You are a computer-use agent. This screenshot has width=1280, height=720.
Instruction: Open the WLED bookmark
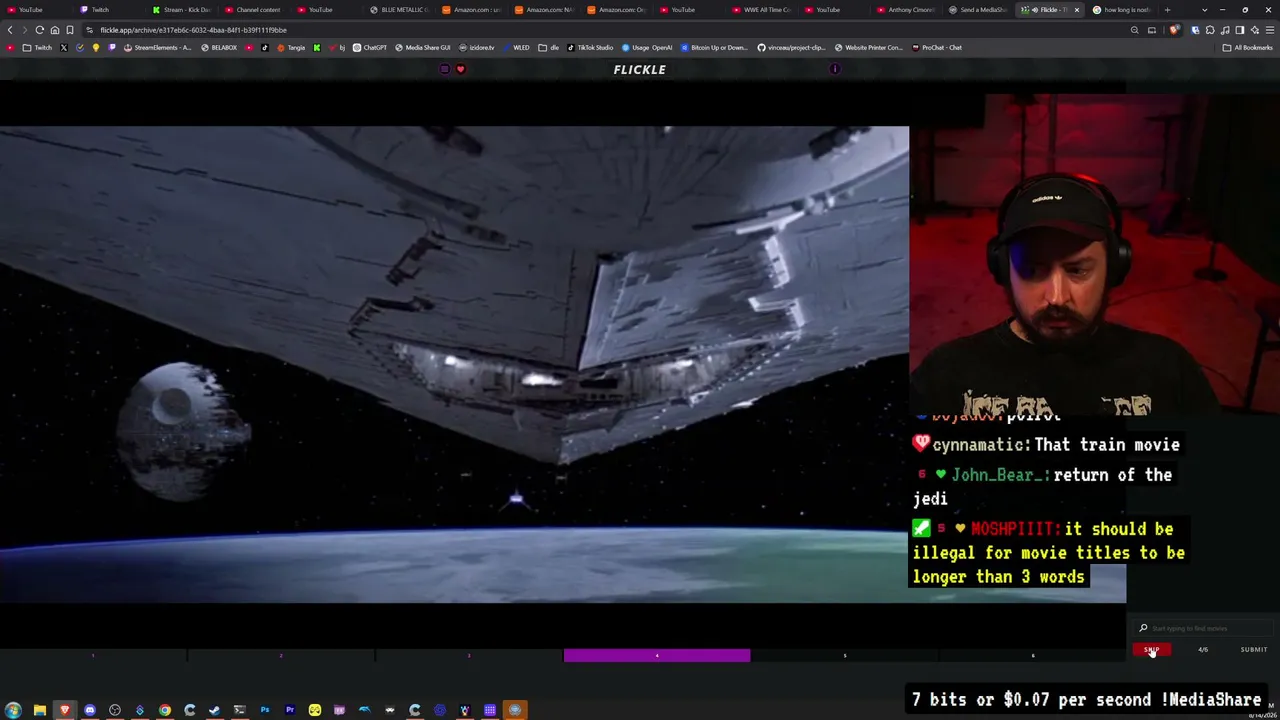click(516, 47)
